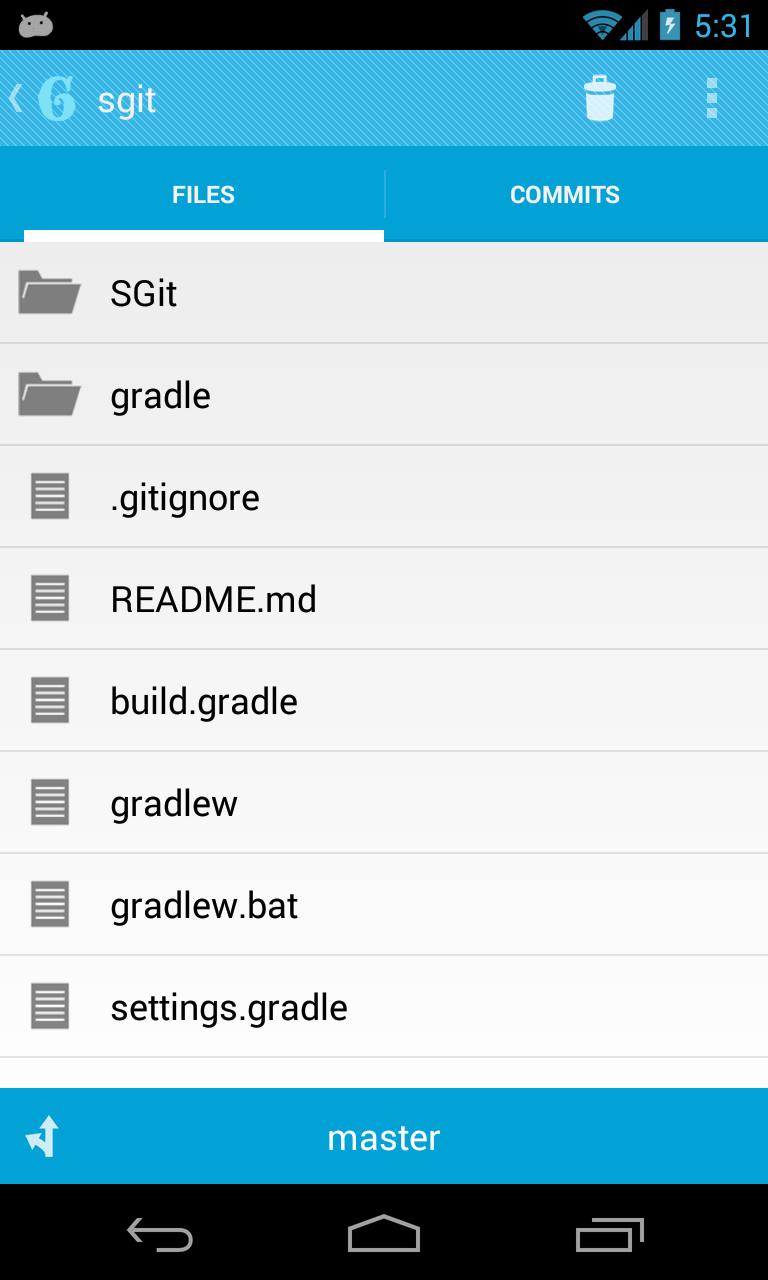Tap the SGit app logo icon

coord(57,99)
